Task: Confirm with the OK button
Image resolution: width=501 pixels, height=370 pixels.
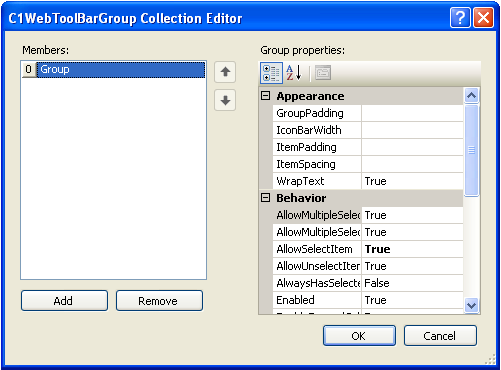Action: pyautogui.click(x=359, y=336)
